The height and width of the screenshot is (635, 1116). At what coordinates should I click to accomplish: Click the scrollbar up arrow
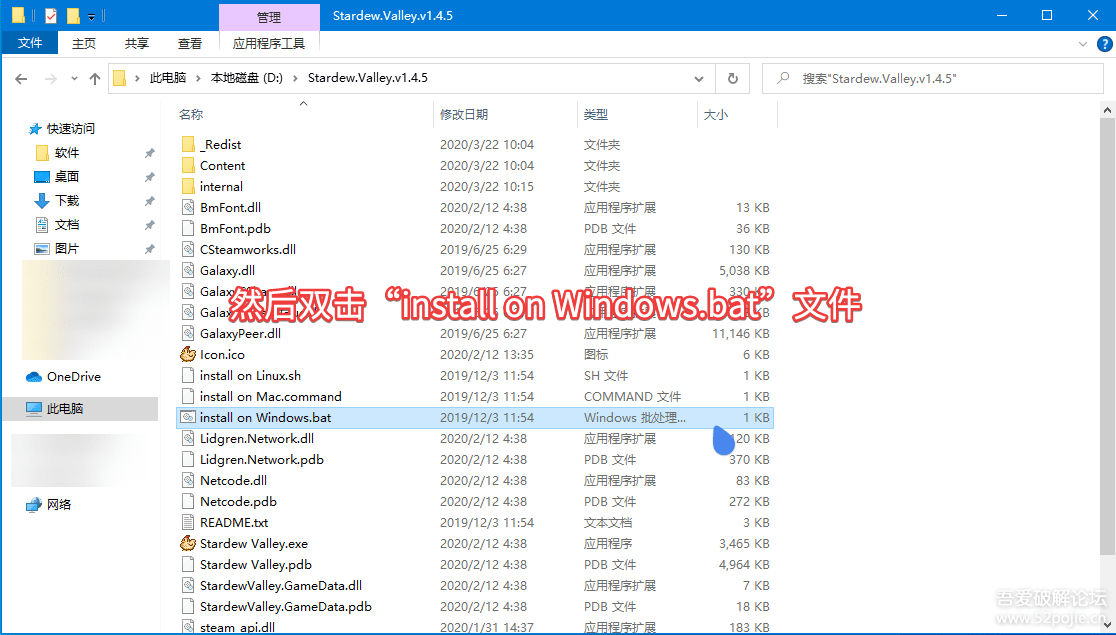coord(1107,110)
